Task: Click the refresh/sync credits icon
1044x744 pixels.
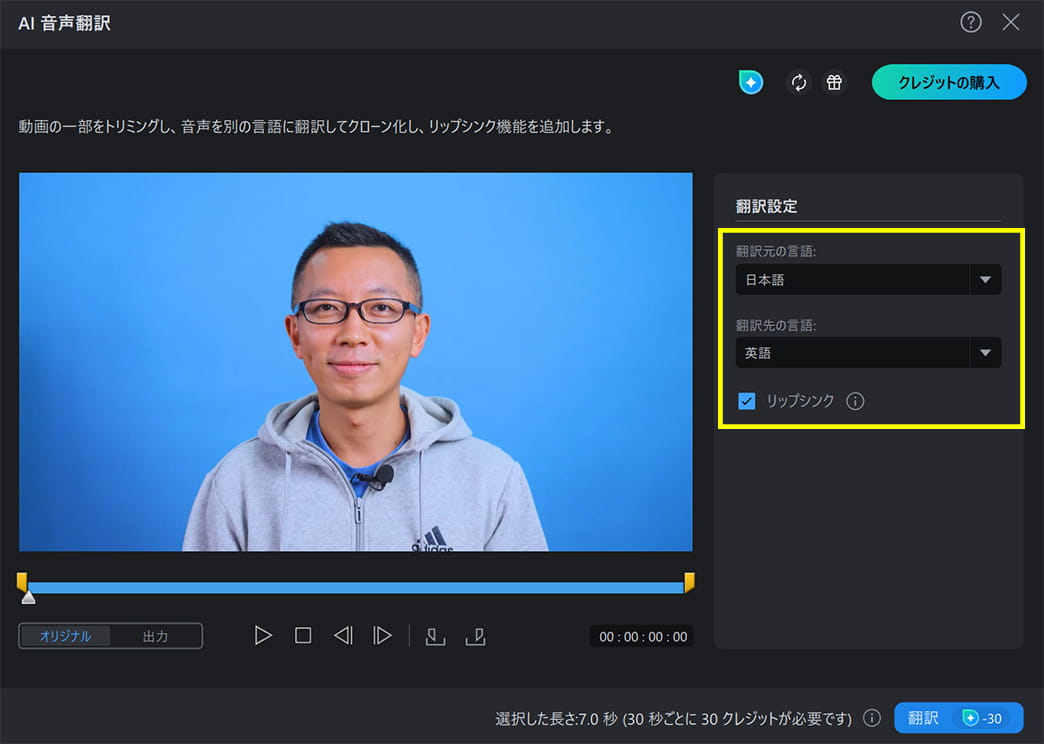Action: pyautogui.click(x=798, y=82)
